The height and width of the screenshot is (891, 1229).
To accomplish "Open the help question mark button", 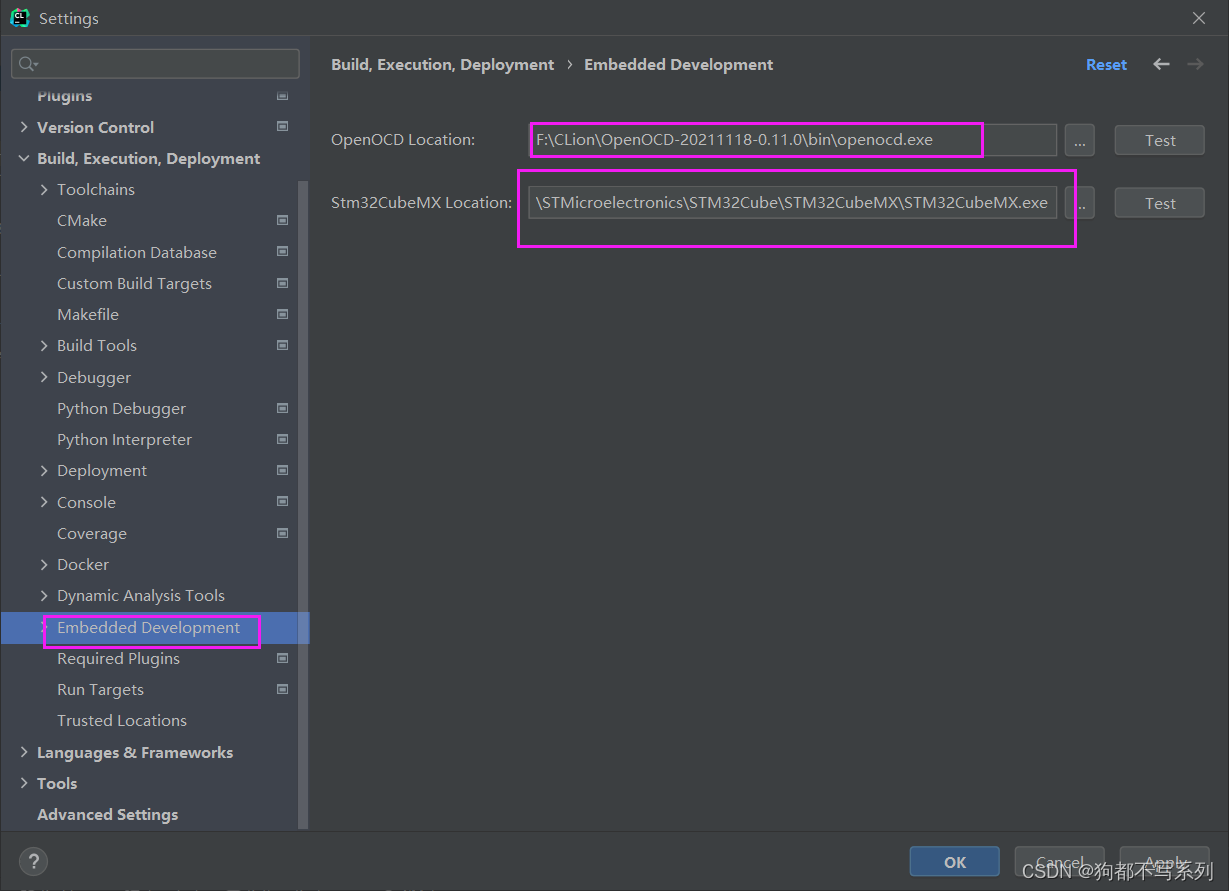I will click(34, 861).
